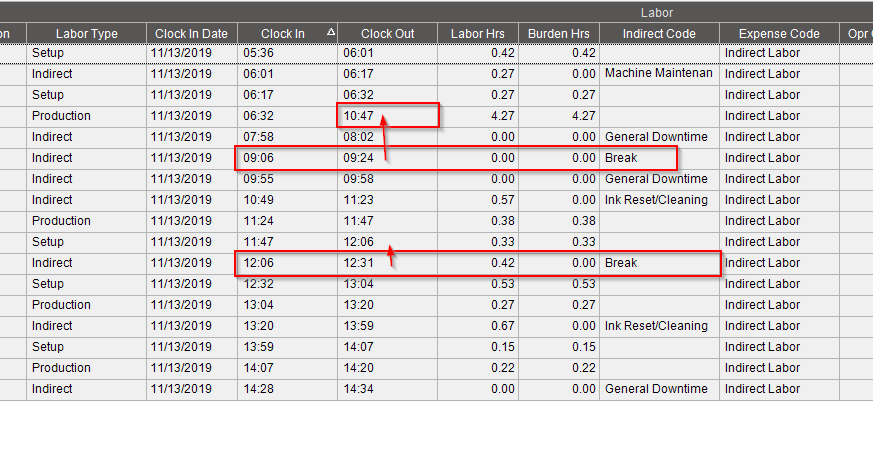Select Burden Hrs cell 0.53
The height and width of the screenshot is (470, 873).
[558, 284]
